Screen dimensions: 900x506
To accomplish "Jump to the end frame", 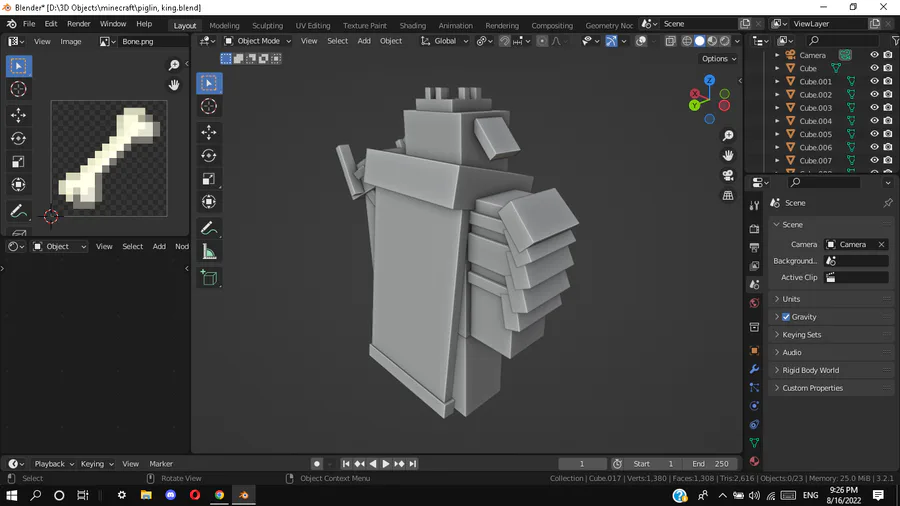I will point(413,464).
